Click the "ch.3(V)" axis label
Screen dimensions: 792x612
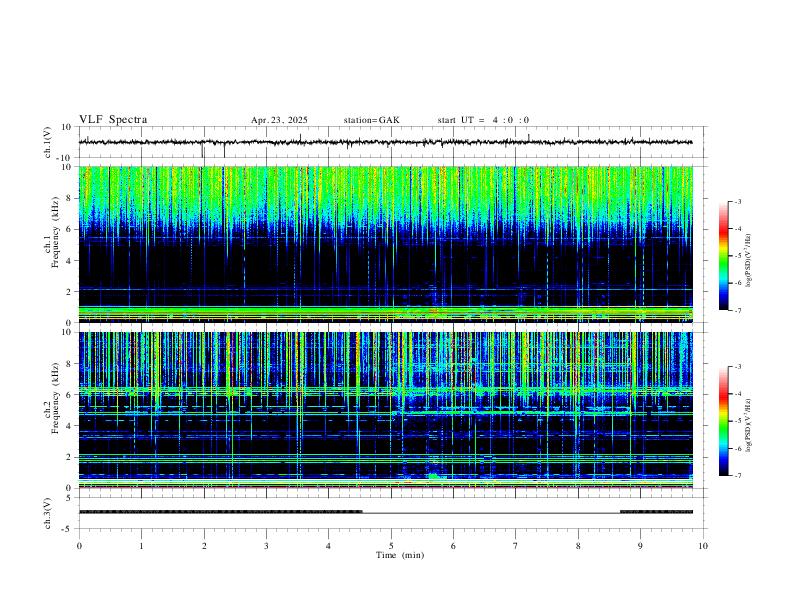48,514
